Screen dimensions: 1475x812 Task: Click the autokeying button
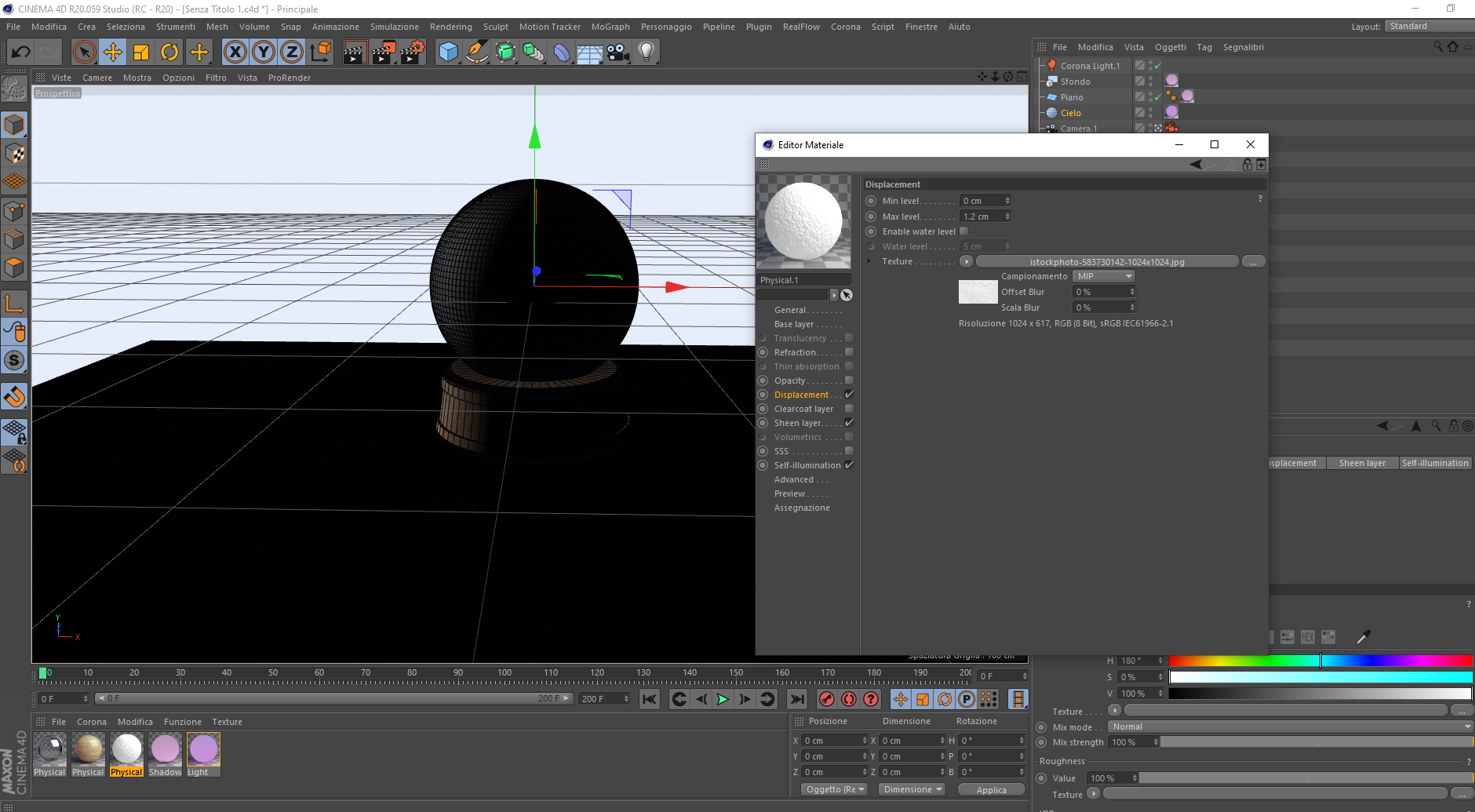pyautogui.click(x=849, y=699)
